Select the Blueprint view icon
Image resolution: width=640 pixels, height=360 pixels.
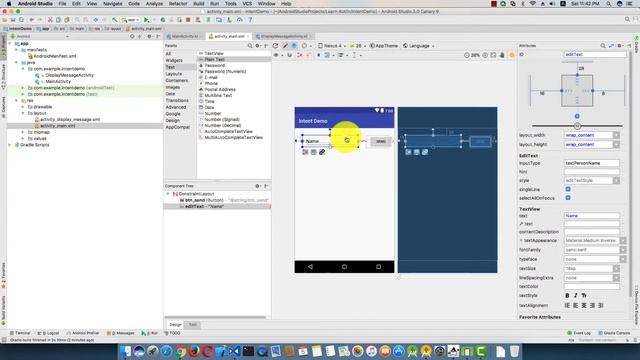click(x=294, y=46)
